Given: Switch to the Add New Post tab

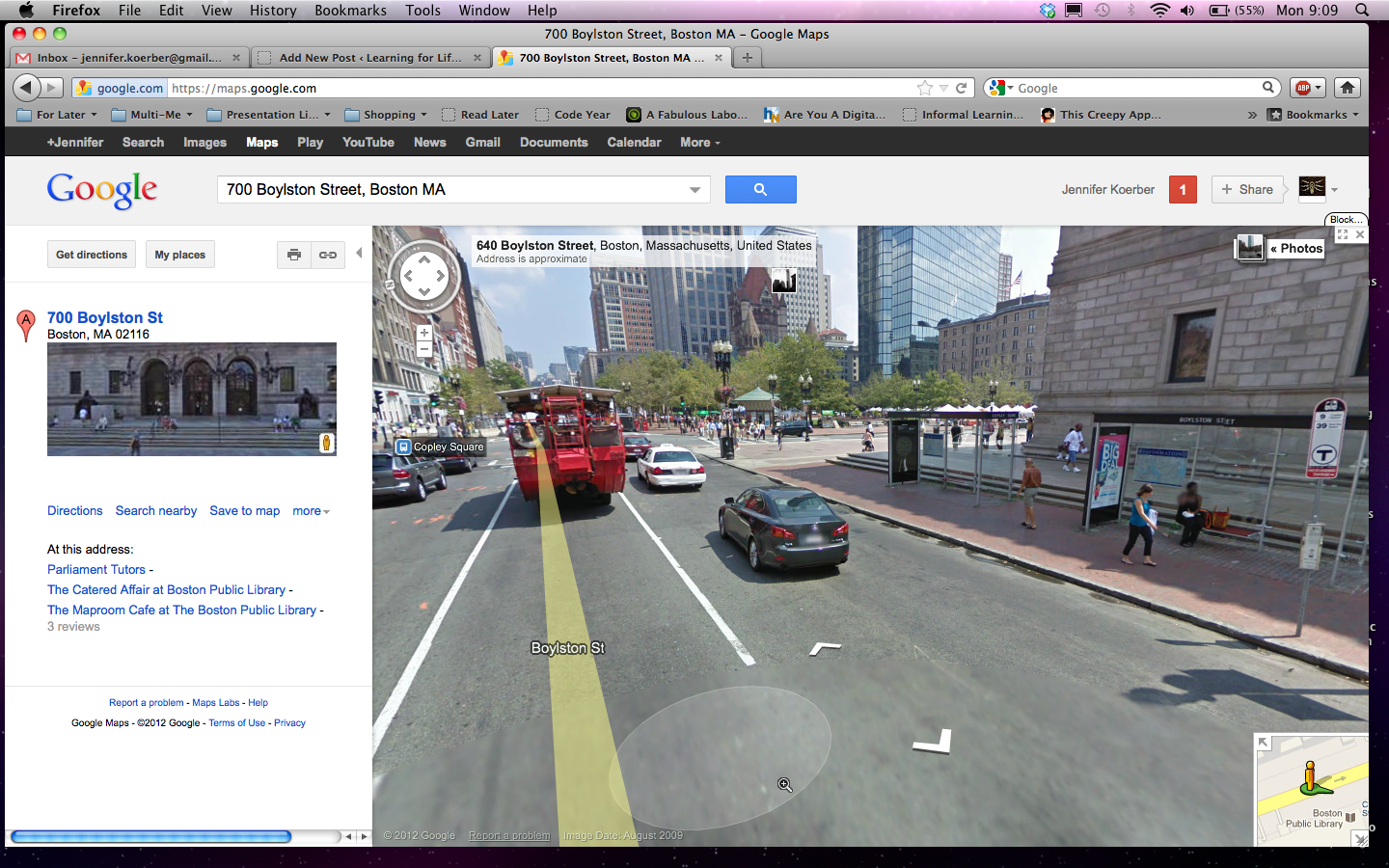Looking at the screenshot, I should pos(370,58).
